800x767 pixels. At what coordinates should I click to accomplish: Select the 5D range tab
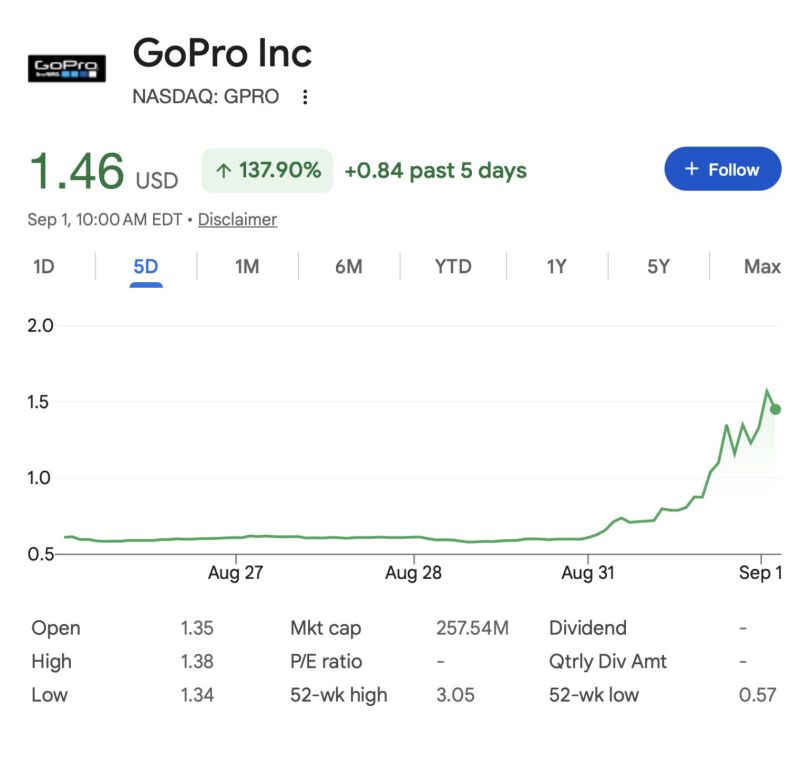pos(146,266)
